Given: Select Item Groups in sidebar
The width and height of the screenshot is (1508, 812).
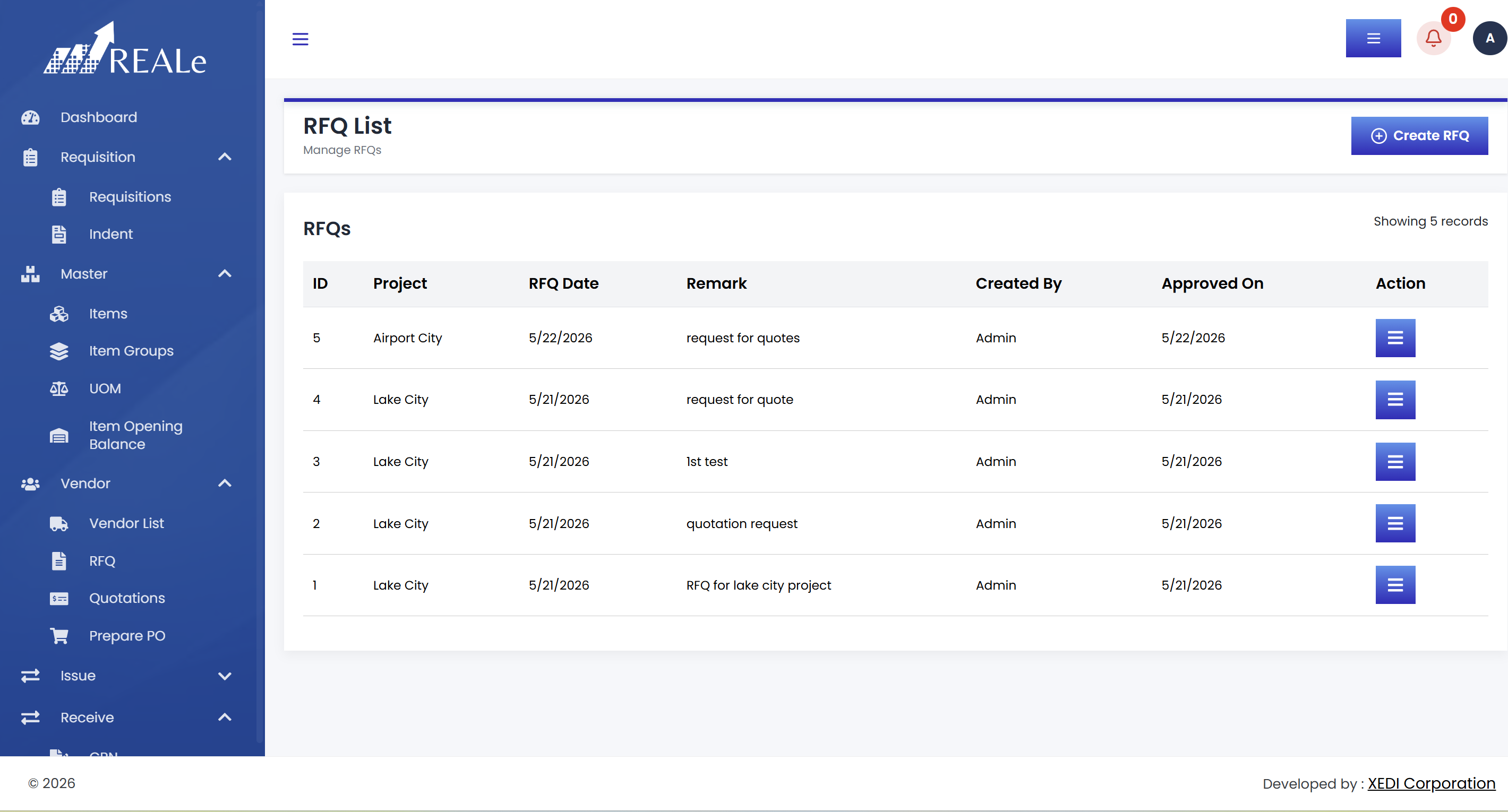Looking at the screenshot, I should point(131,351).
